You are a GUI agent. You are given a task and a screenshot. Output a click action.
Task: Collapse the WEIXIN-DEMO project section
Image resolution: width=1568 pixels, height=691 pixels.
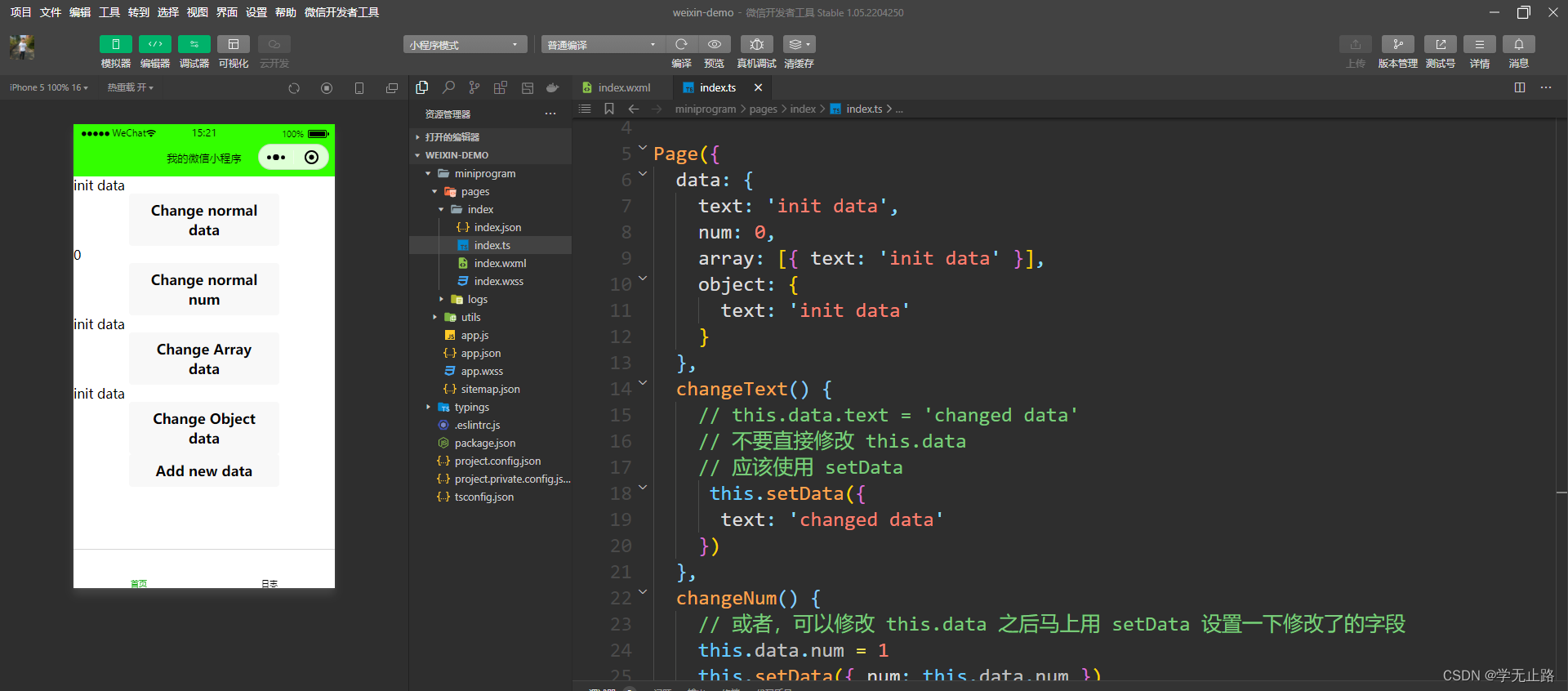click(491, 155)
